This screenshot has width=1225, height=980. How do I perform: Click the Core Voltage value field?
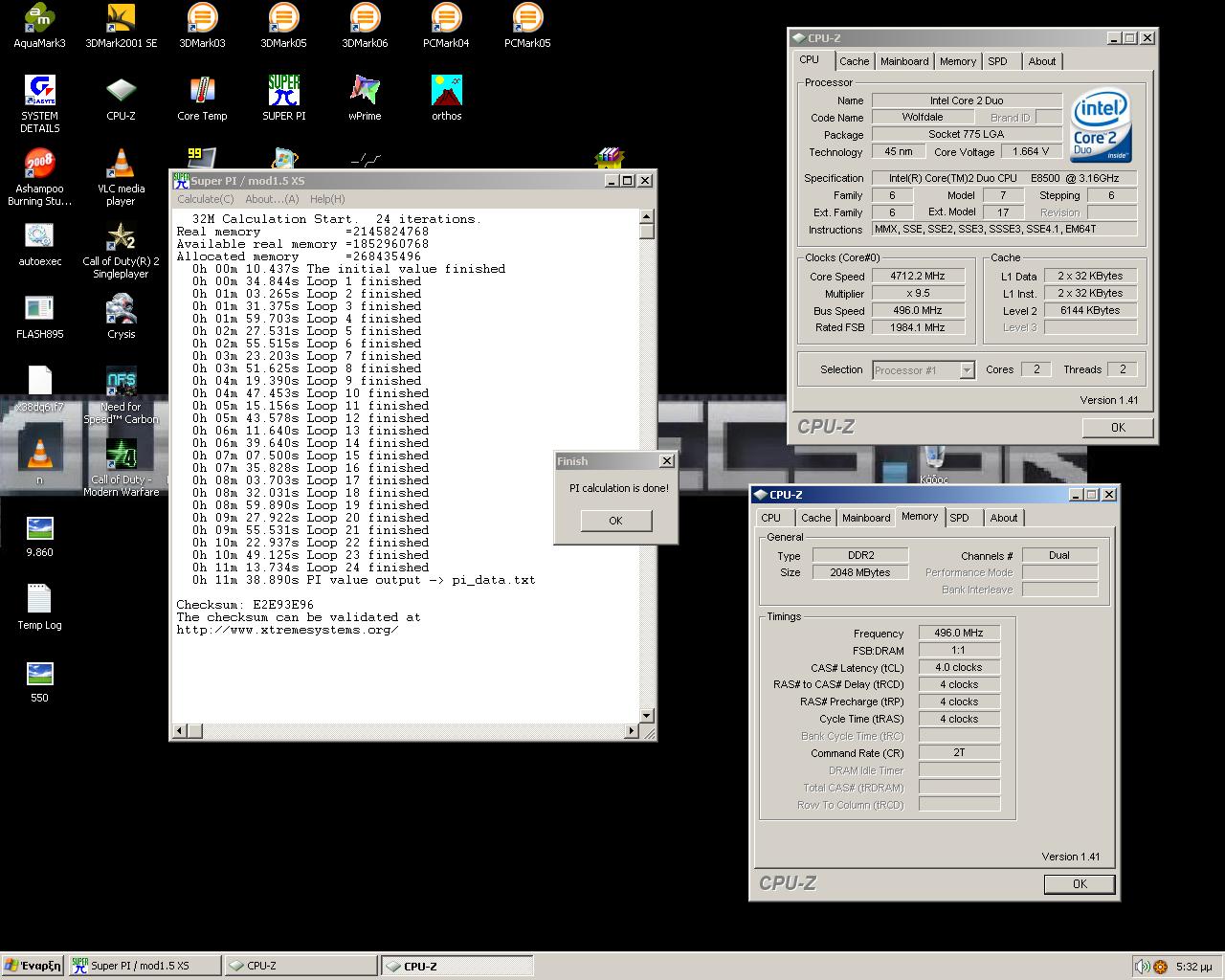1030,151
